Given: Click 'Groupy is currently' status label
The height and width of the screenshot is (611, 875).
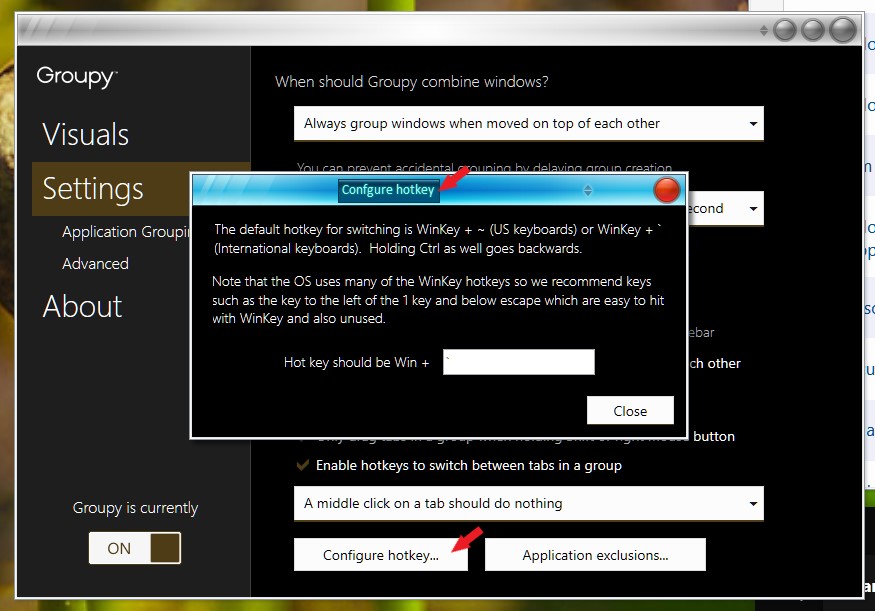Looking at the screenshot, I should click(x=135, y=508).
